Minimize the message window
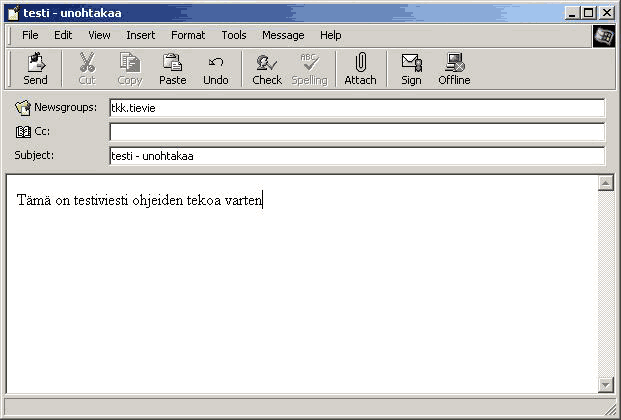The height and width of the screenshot is (420, 621). tap(572, 13)
